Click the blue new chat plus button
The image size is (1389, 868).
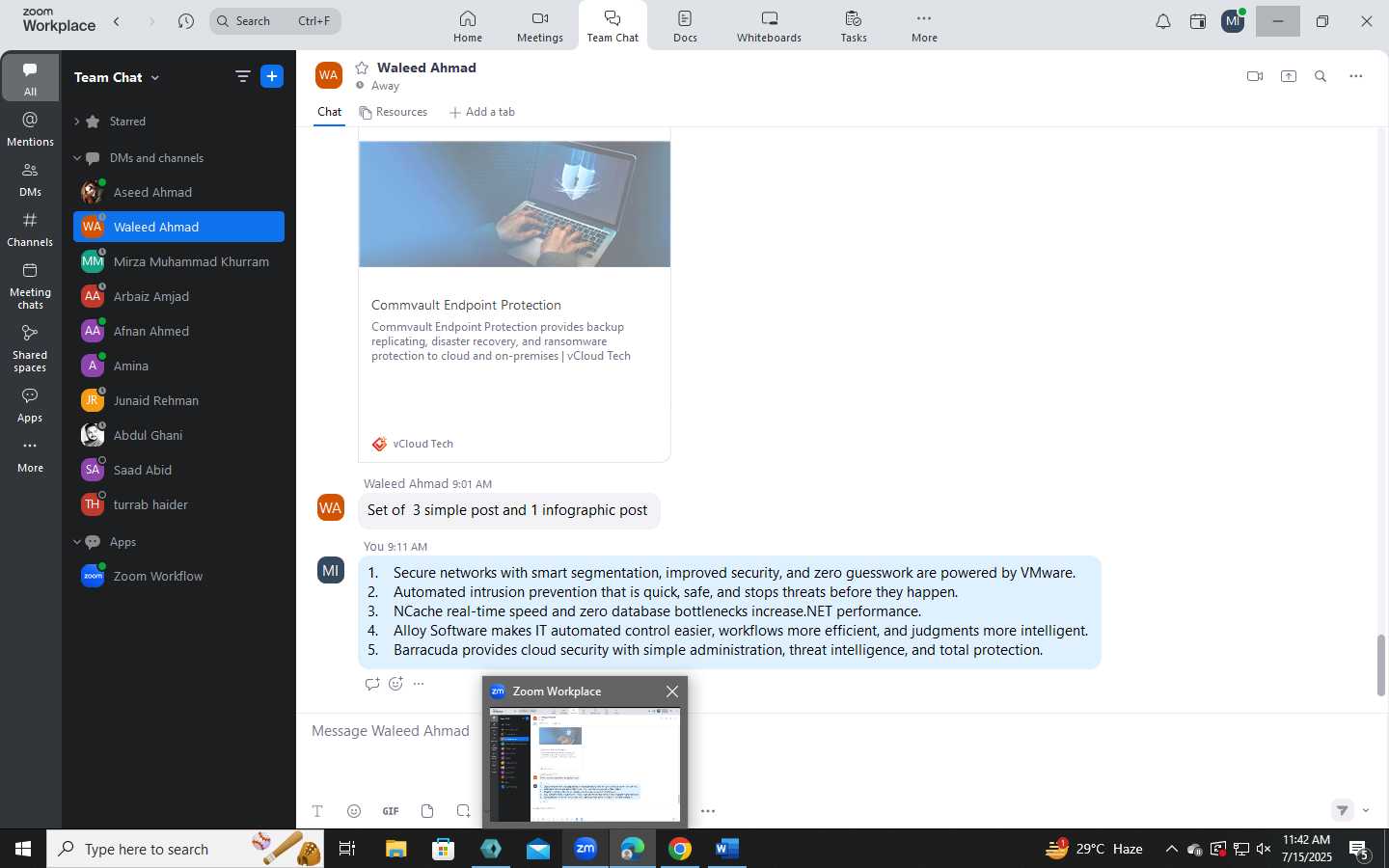tap(272, 76)
